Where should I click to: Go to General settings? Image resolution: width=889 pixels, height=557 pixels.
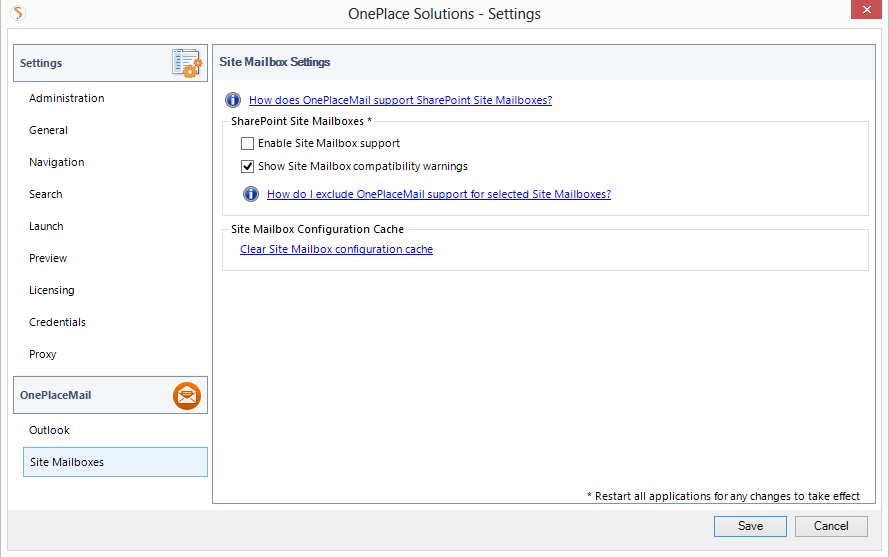tap(49, 130)
